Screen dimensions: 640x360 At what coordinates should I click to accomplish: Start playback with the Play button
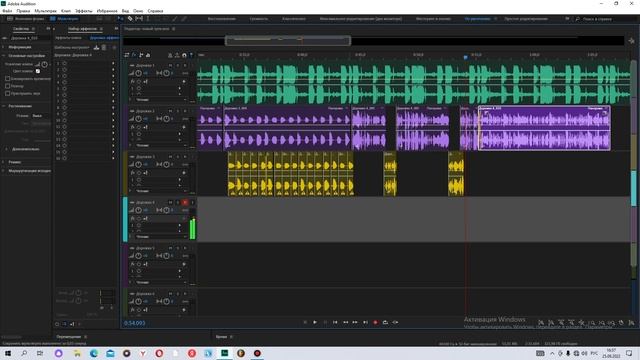[315, 322]
